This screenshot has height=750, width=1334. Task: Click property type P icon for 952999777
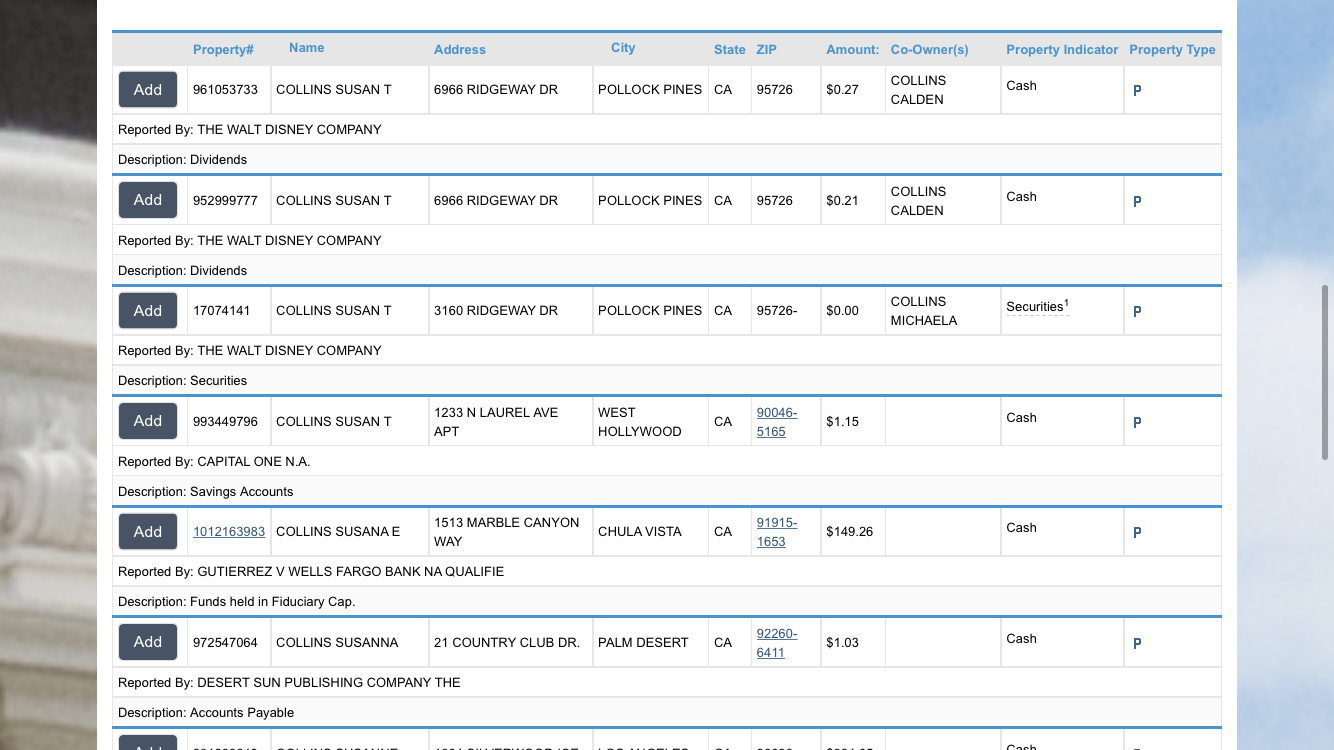(1137, 201)
